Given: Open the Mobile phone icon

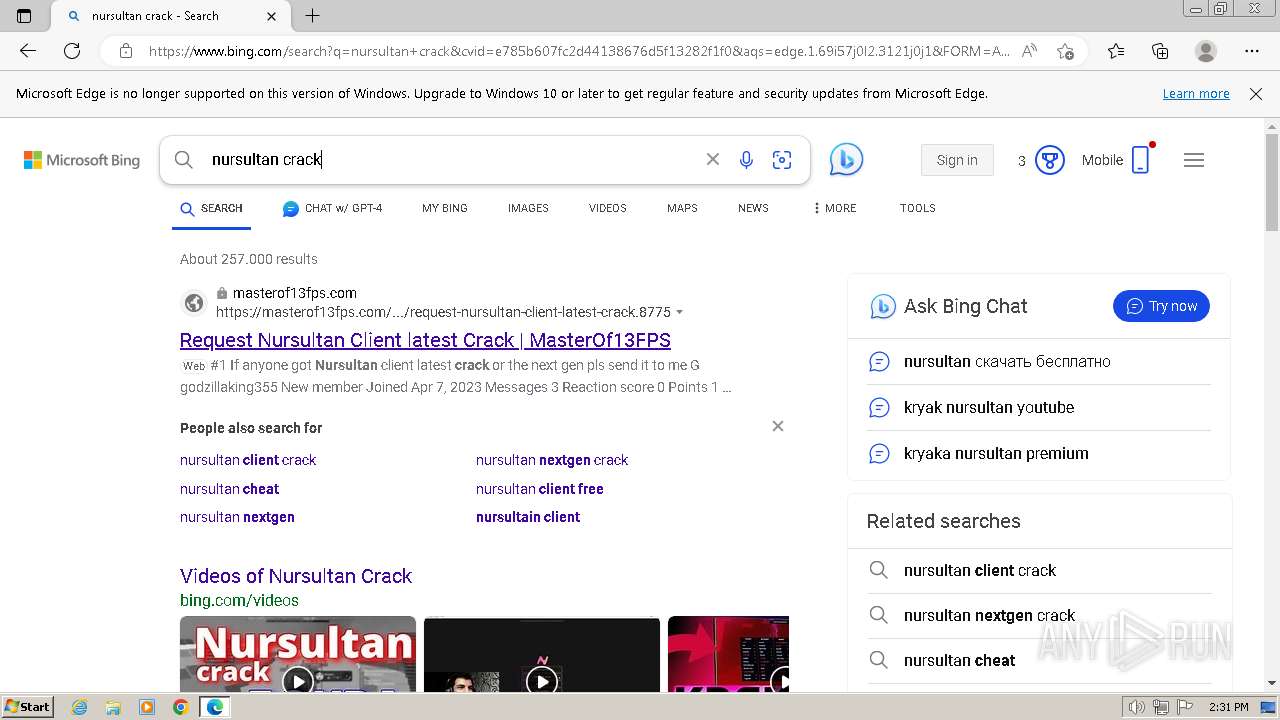Looking at the screenshot, I should [1141, 160].
